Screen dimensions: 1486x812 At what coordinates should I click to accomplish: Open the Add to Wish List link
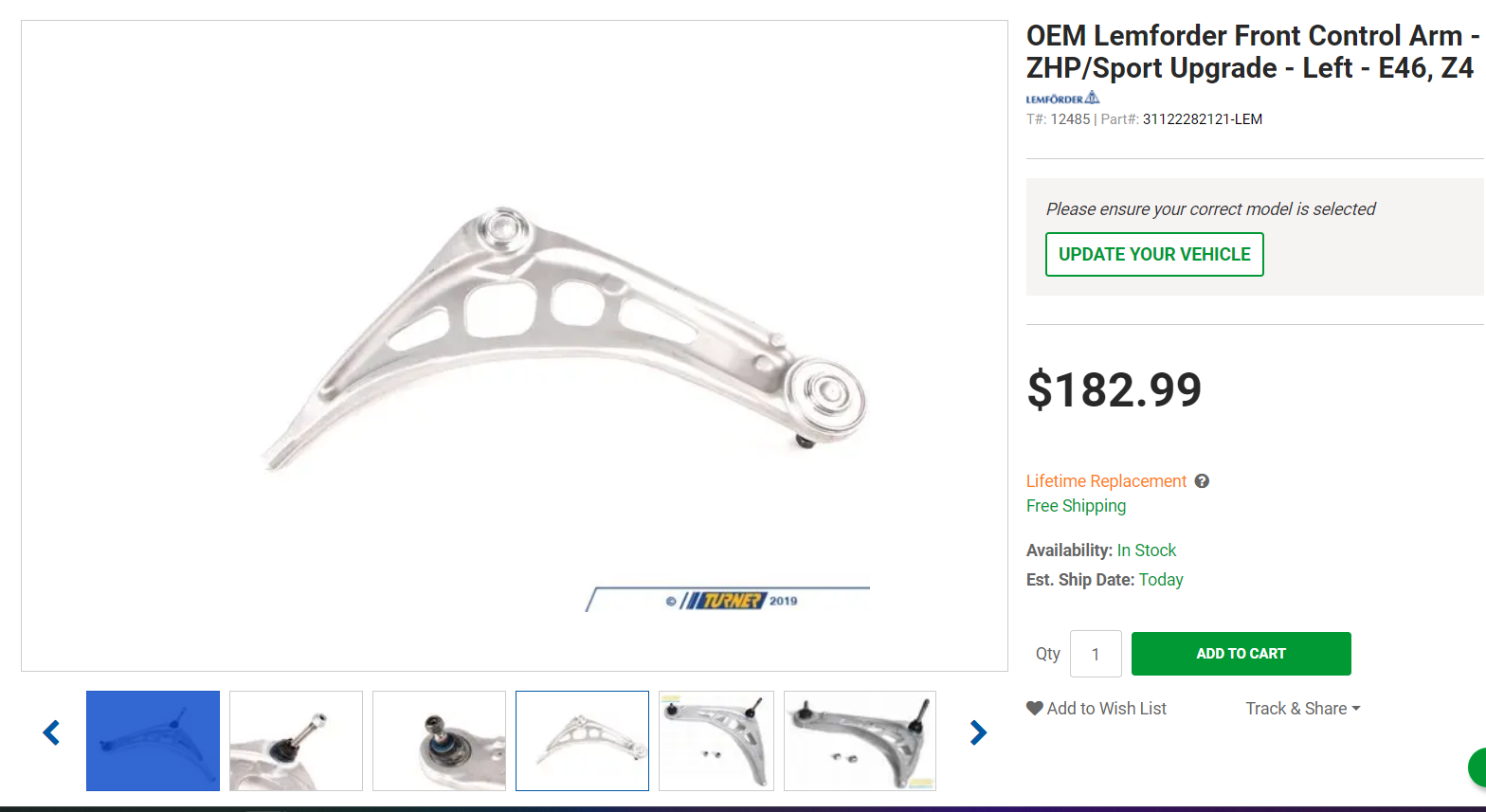coord(1106,709)
